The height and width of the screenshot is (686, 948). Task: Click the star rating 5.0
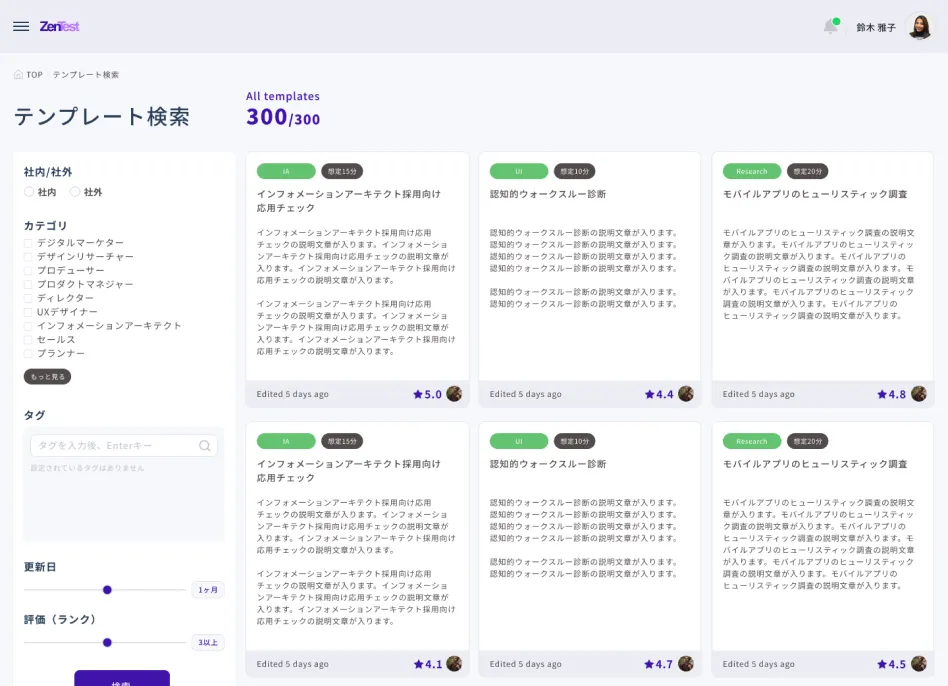tap(427, 395)
